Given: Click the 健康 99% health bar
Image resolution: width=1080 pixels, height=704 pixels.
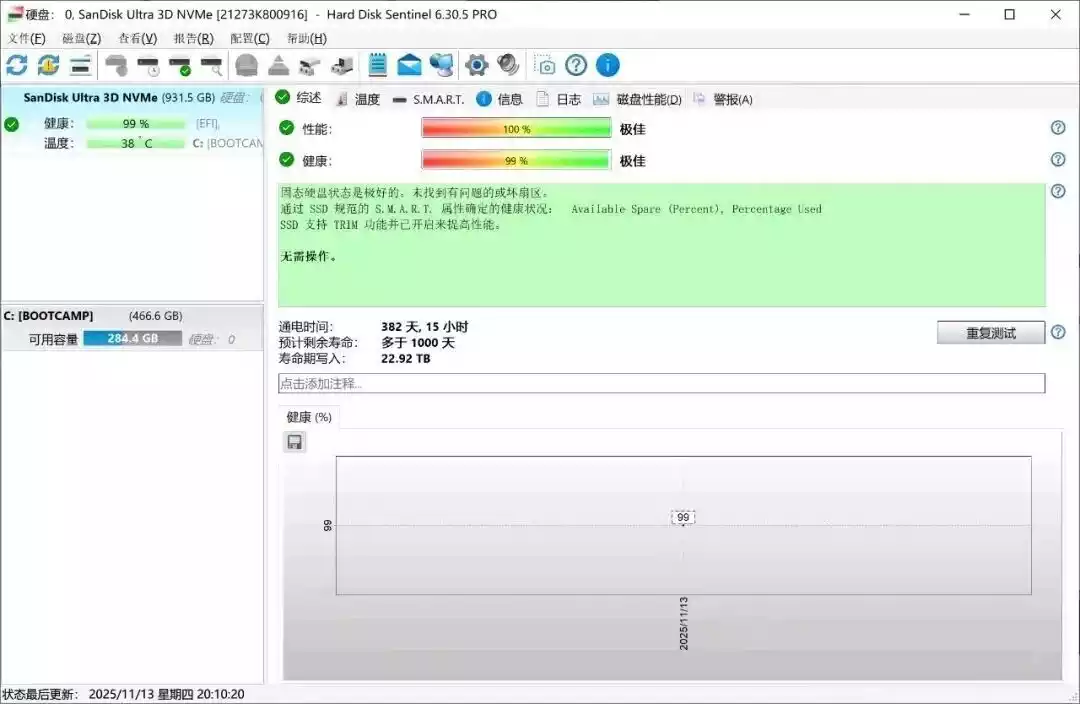Looking at the screenshot, I should pyautogui.click(x=515, y=160).
